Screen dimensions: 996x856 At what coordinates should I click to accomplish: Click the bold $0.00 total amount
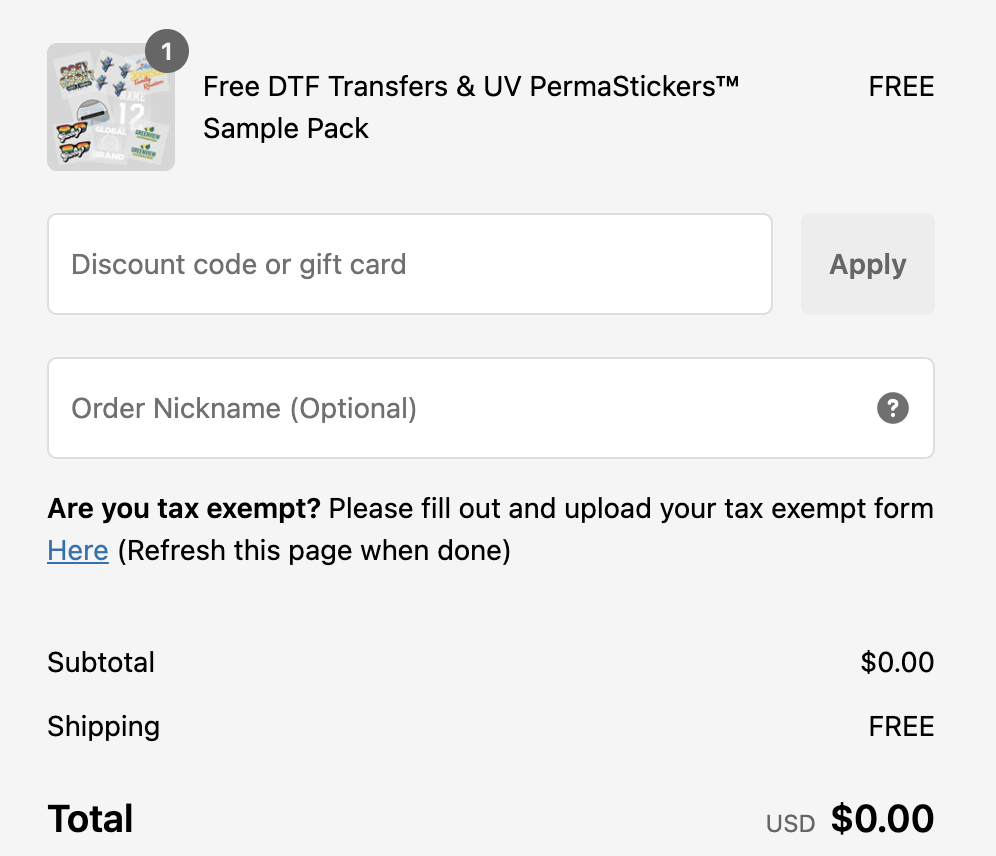pos(882,819)
